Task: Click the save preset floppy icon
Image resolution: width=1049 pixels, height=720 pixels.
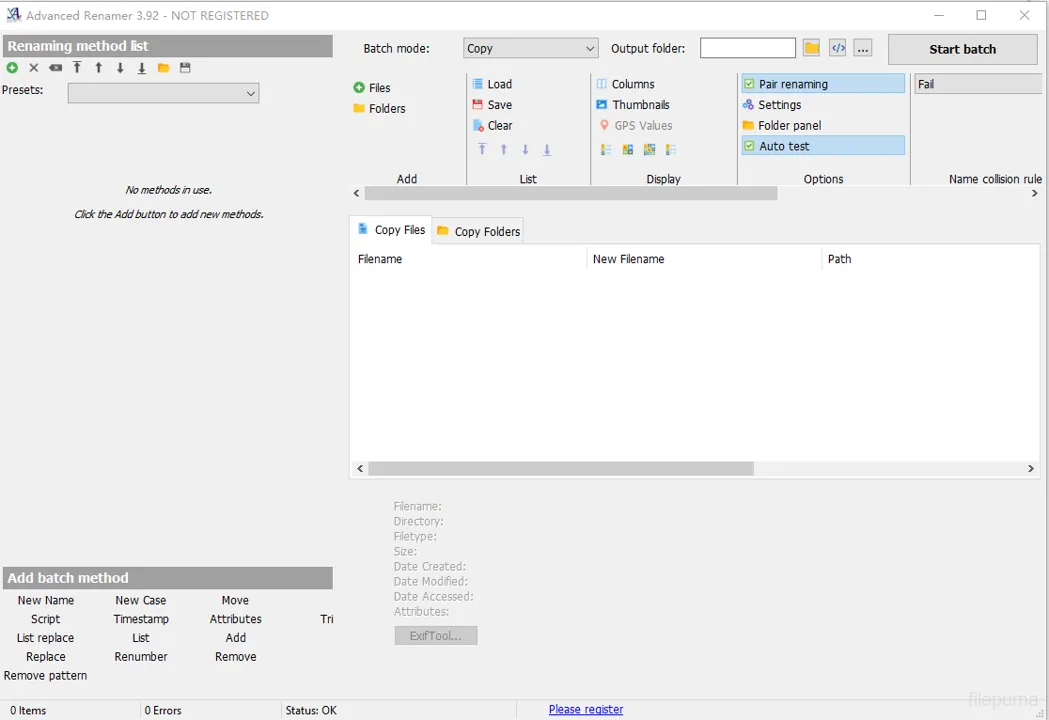Action: pyautogui.click(x=185, y=68)
